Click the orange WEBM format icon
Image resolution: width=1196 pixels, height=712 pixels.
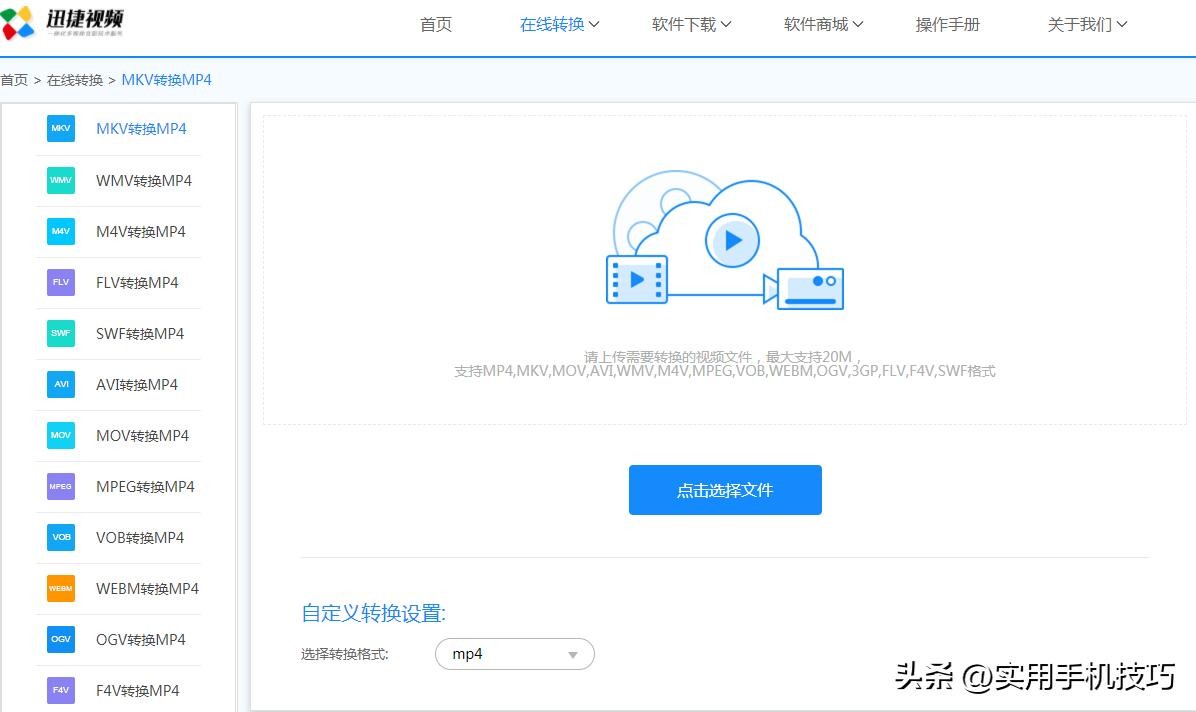(61, 589)
